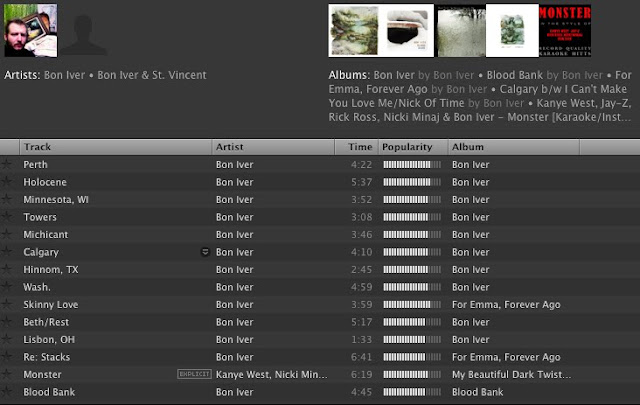Select the Holocene track title
Screen dimensions: 640x405
coord(45,182)
